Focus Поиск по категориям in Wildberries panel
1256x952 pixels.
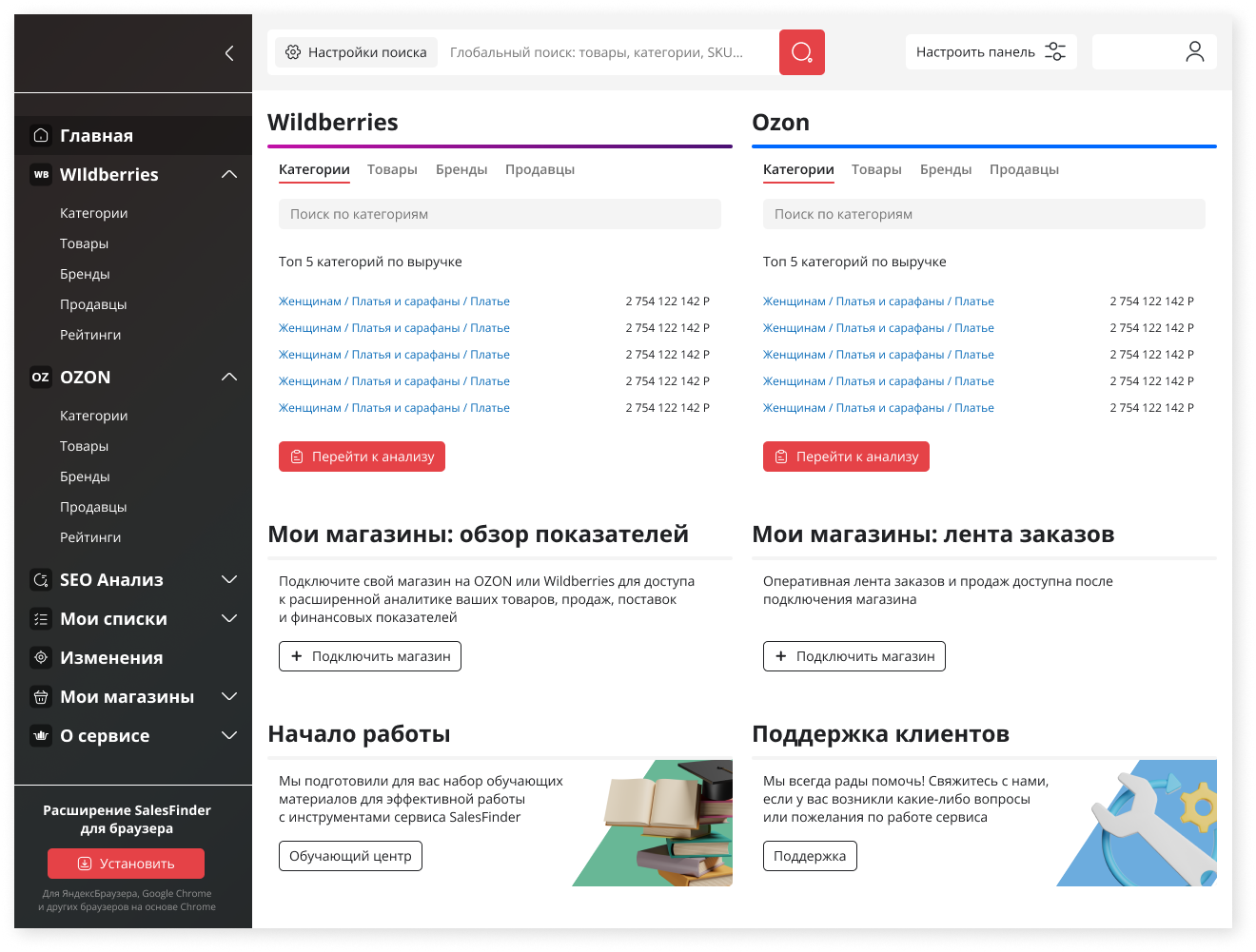pos(500,214)
